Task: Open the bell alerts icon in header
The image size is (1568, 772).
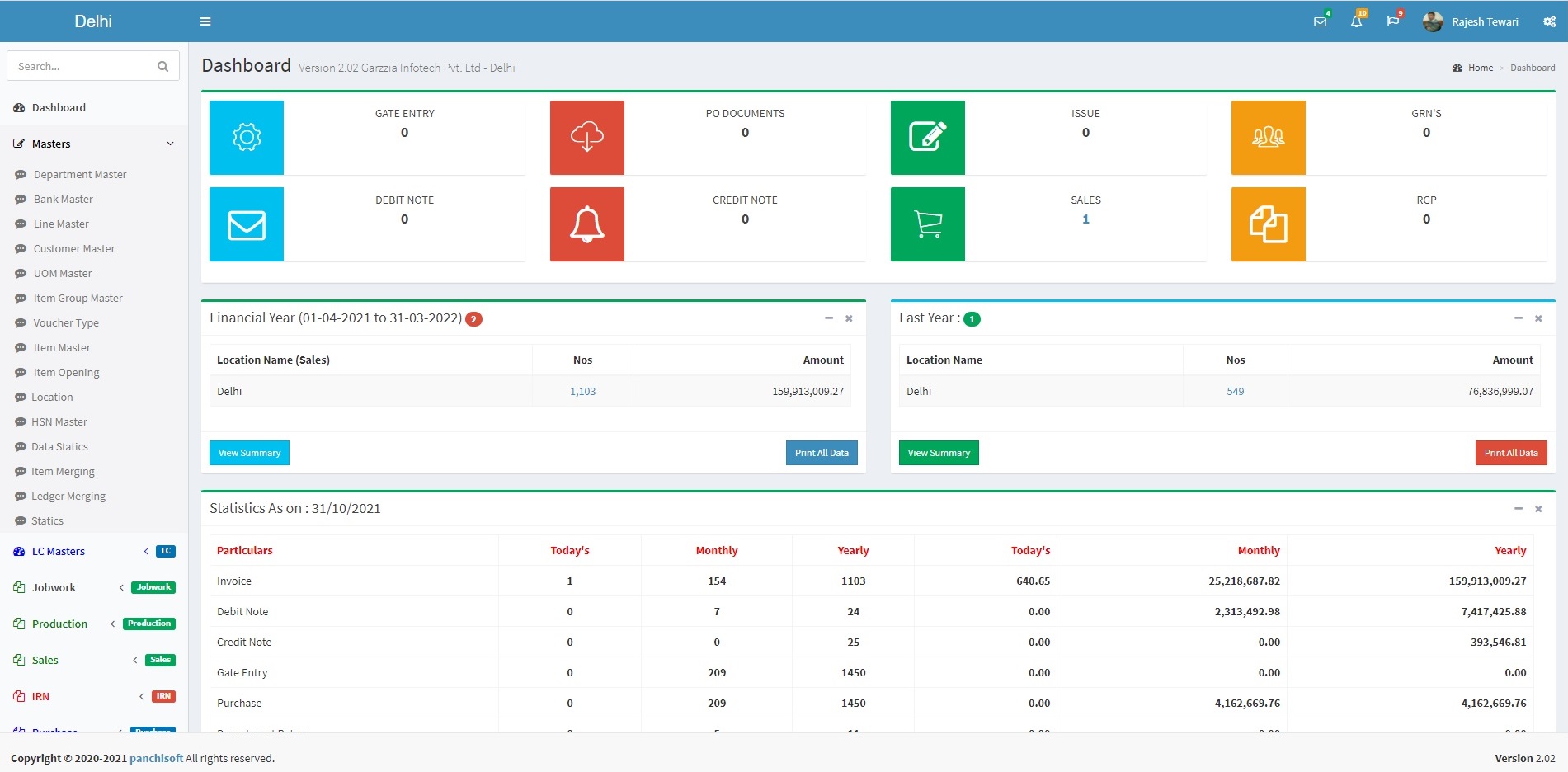Action: tap(1356, 21)
